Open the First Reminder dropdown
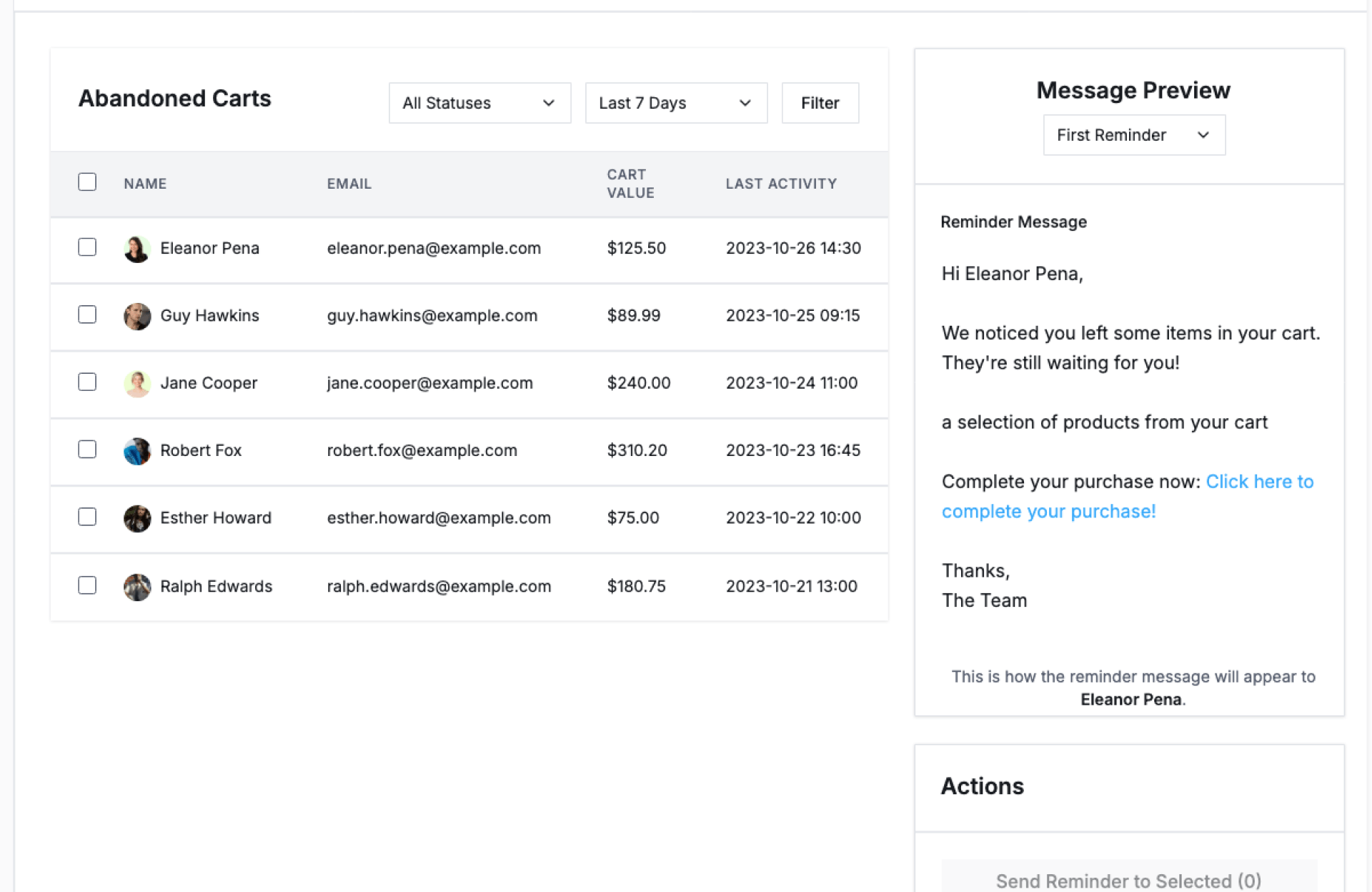Viewport: 1372px width, 892px height. [1133, 135]
